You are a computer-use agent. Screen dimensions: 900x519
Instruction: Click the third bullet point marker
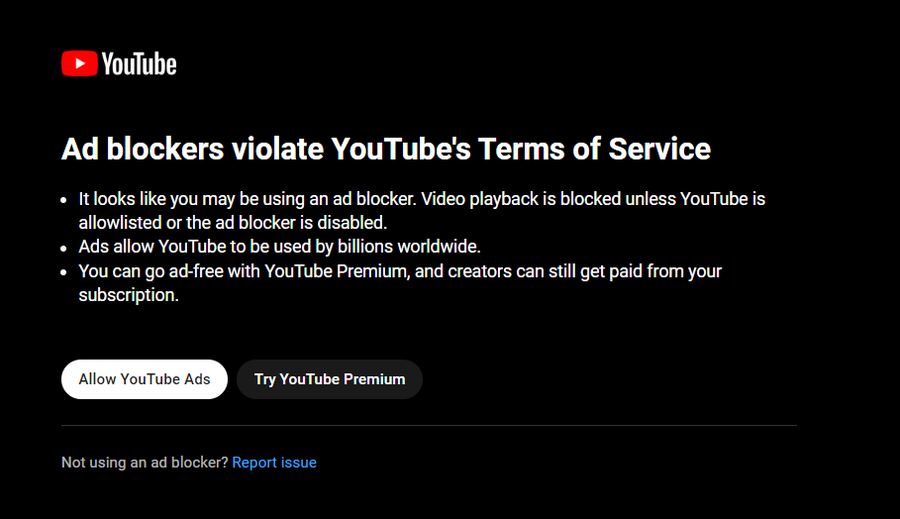[x=66, y=271]
